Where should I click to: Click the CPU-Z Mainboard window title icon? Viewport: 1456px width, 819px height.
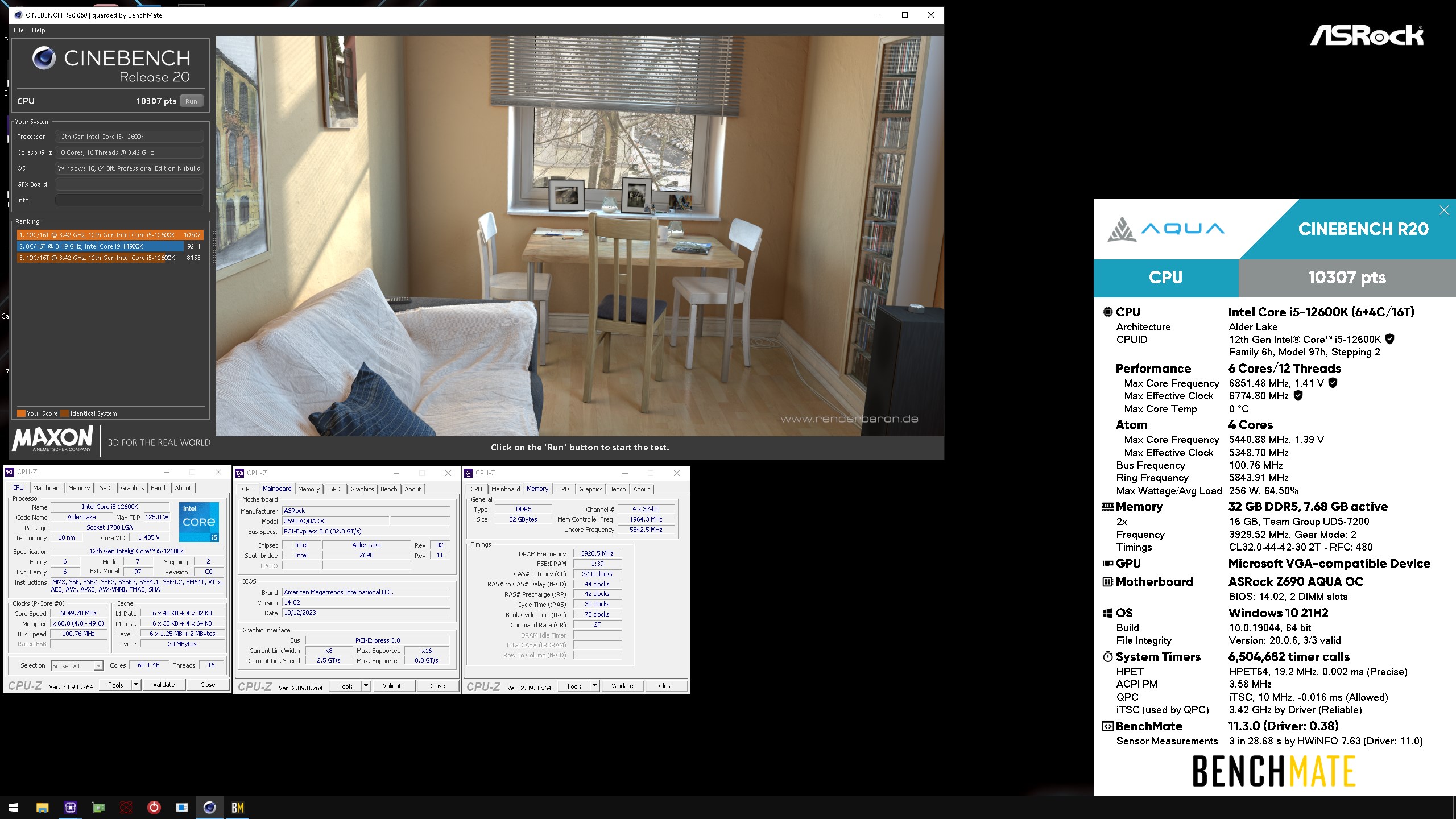(x=239, y=473)
